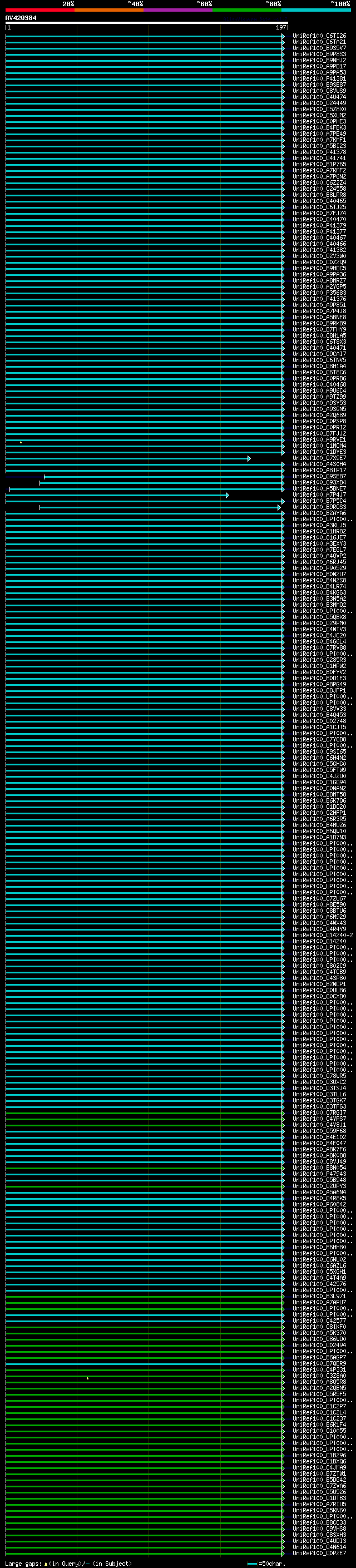Click hit label UniRef100_A7KMF1

(319, 140)
